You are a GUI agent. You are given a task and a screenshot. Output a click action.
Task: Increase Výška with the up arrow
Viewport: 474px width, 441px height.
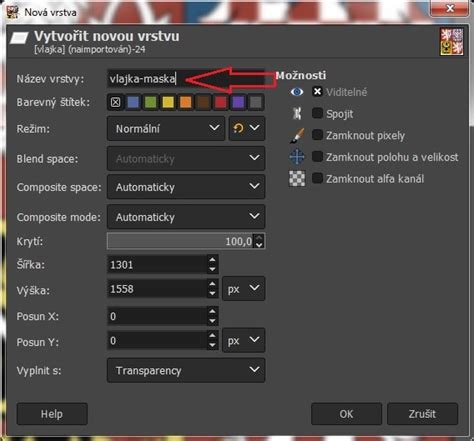[x=212, y=284]
